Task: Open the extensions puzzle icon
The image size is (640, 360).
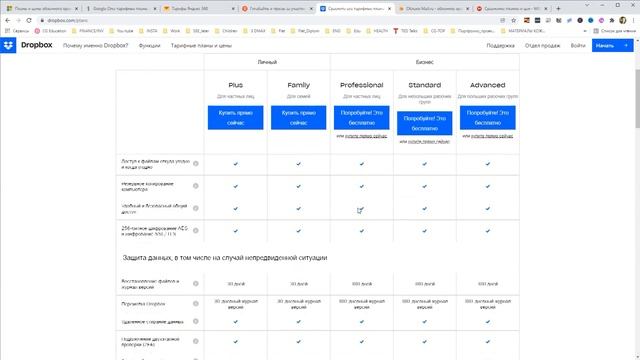Action: coord(612,20)
